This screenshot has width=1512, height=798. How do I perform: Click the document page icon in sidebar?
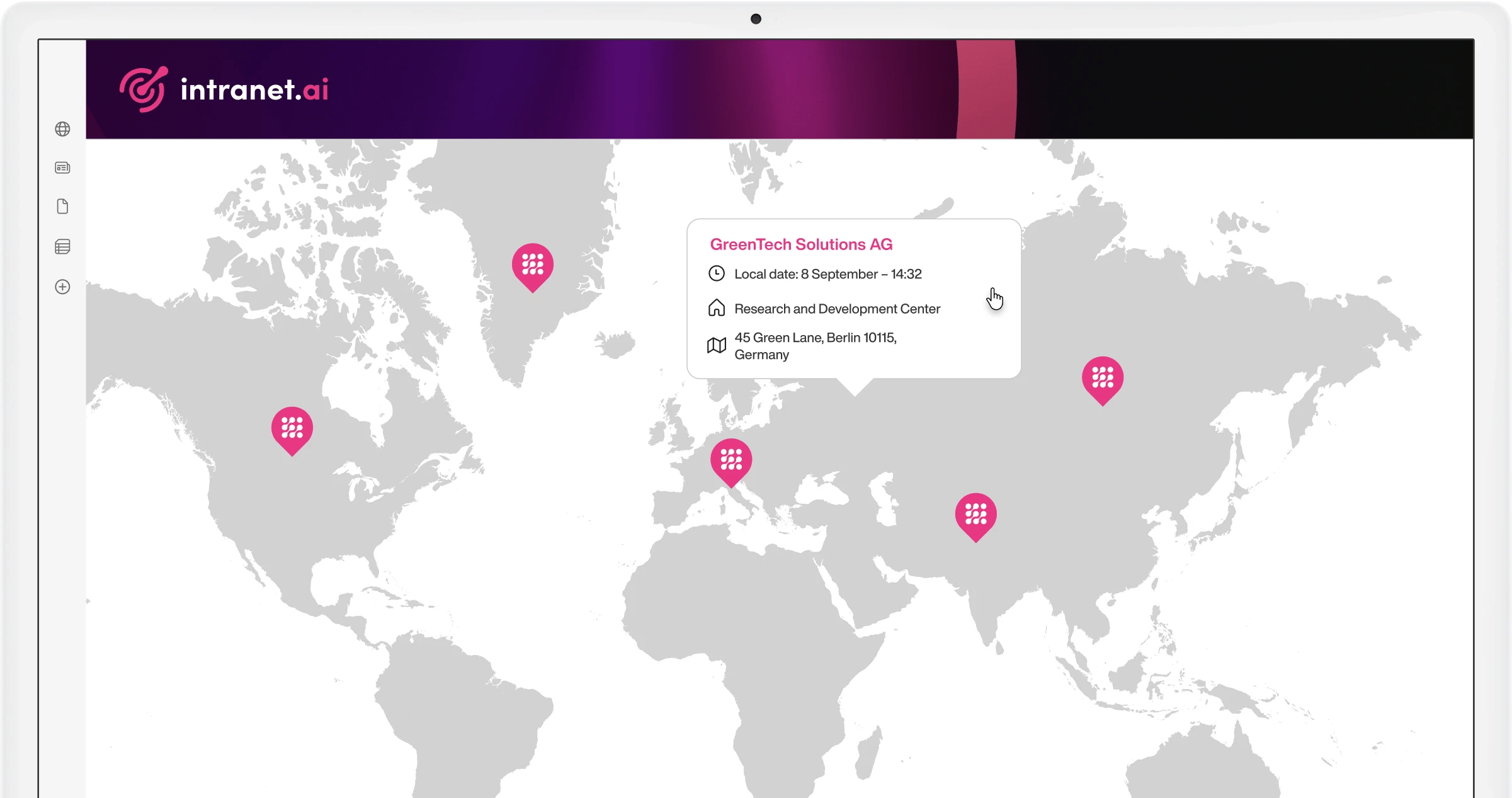(62, 207)
